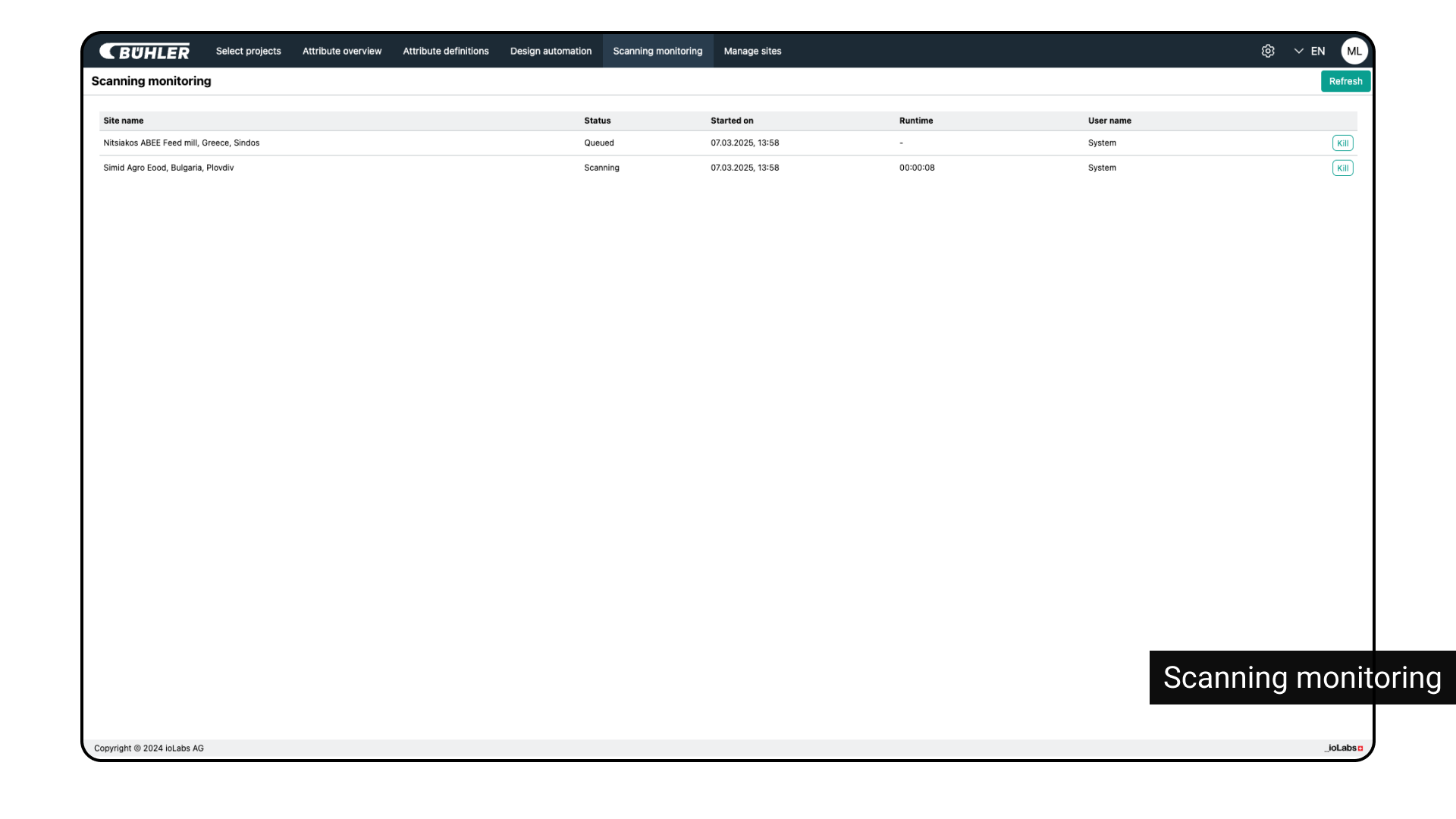Click the Refresh button

click(x=1345, y=81)
